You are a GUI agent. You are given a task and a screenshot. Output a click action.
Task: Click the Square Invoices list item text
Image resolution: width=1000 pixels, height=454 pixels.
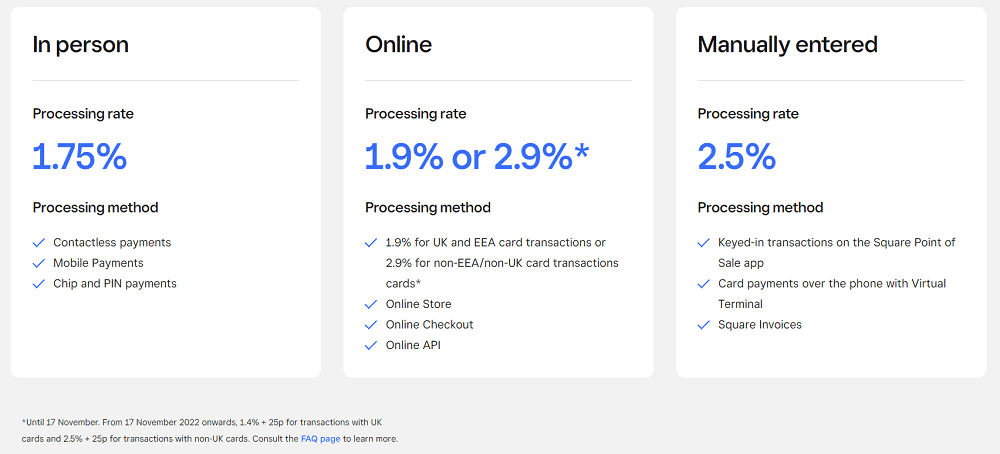coord(760,325)
